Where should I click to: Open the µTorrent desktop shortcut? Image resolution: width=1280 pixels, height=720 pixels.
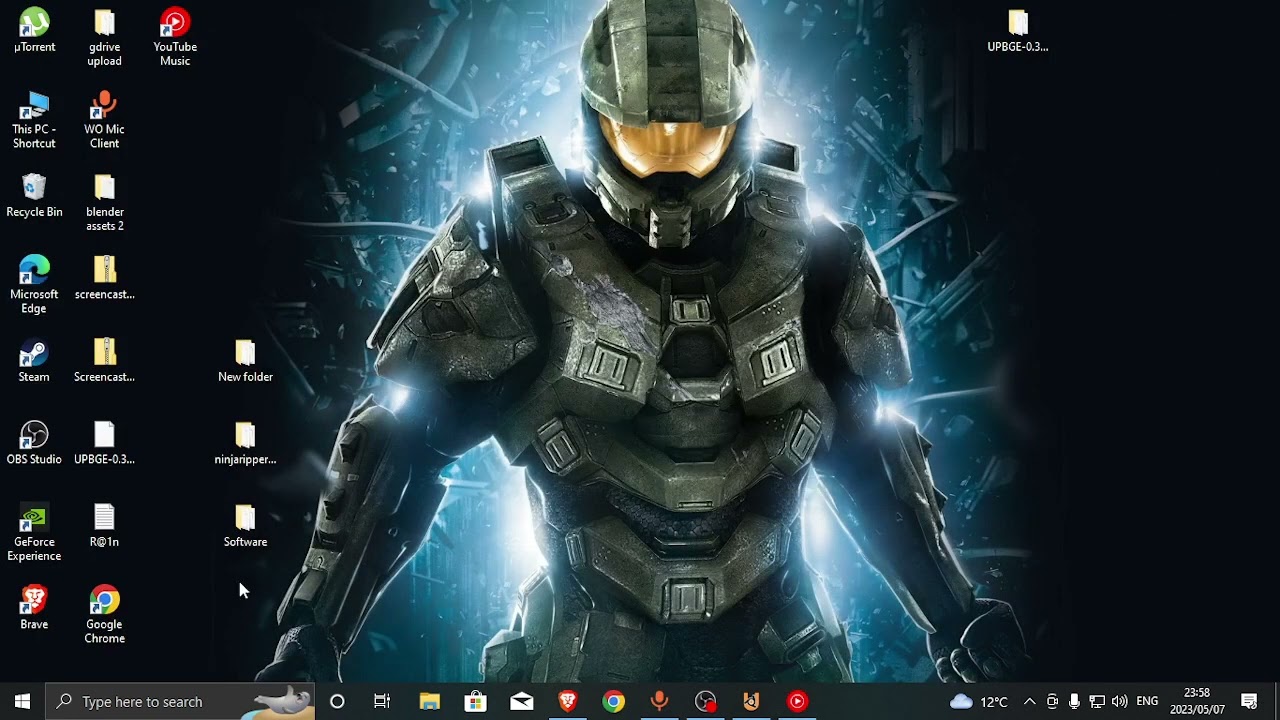point(34,30)
